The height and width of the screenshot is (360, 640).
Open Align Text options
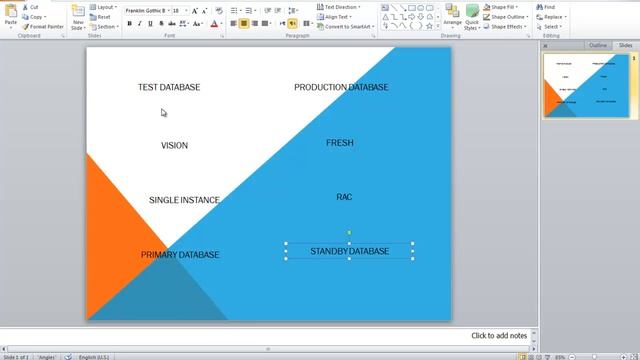[x=334, y=17]
